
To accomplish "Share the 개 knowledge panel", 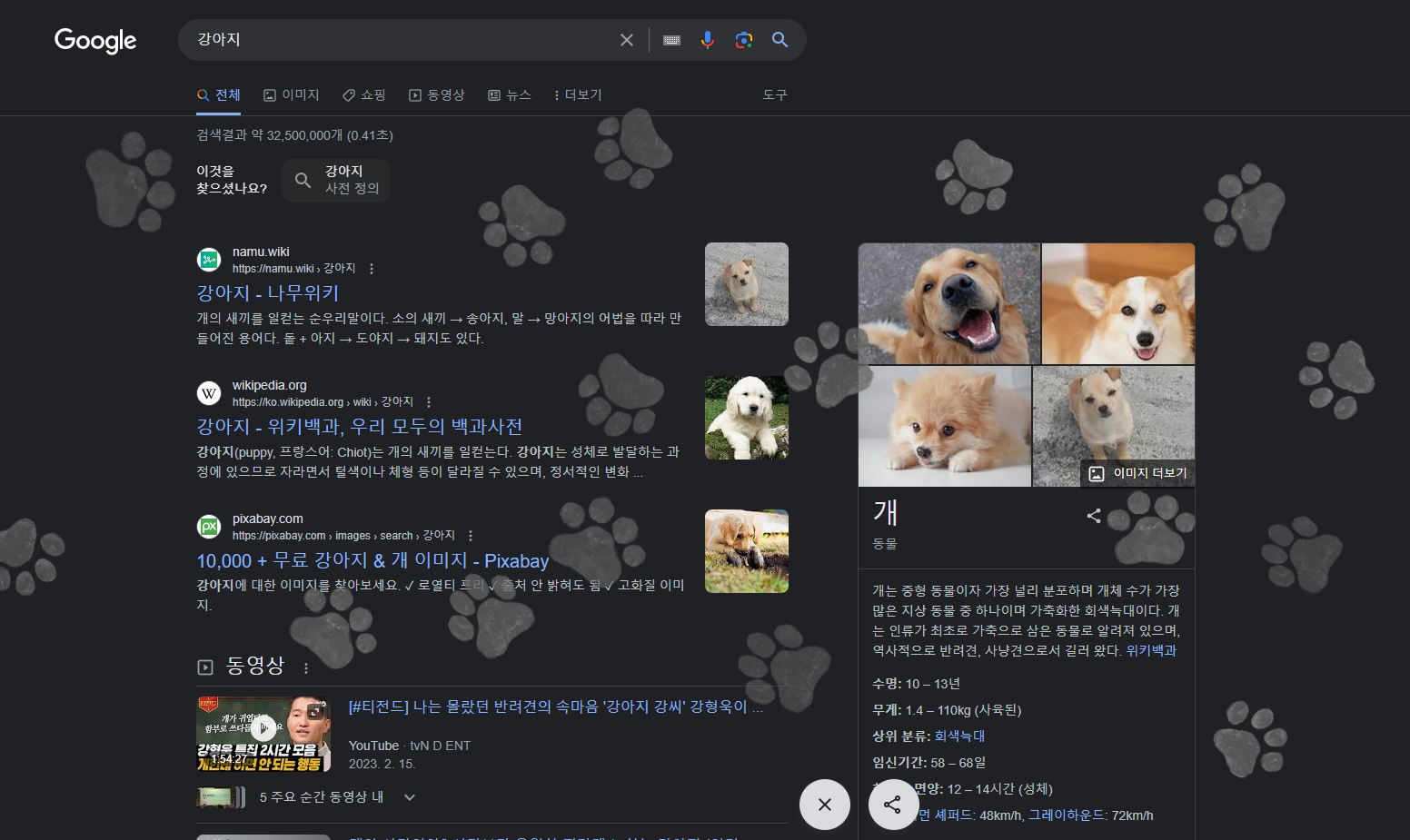I will tap(1094, 516).
